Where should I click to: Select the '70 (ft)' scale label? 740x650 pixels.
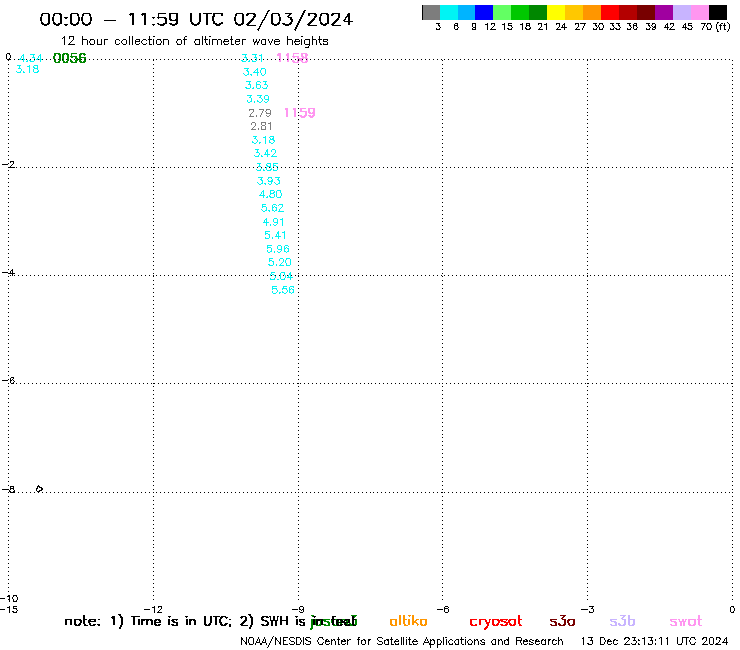pos(715,27)
